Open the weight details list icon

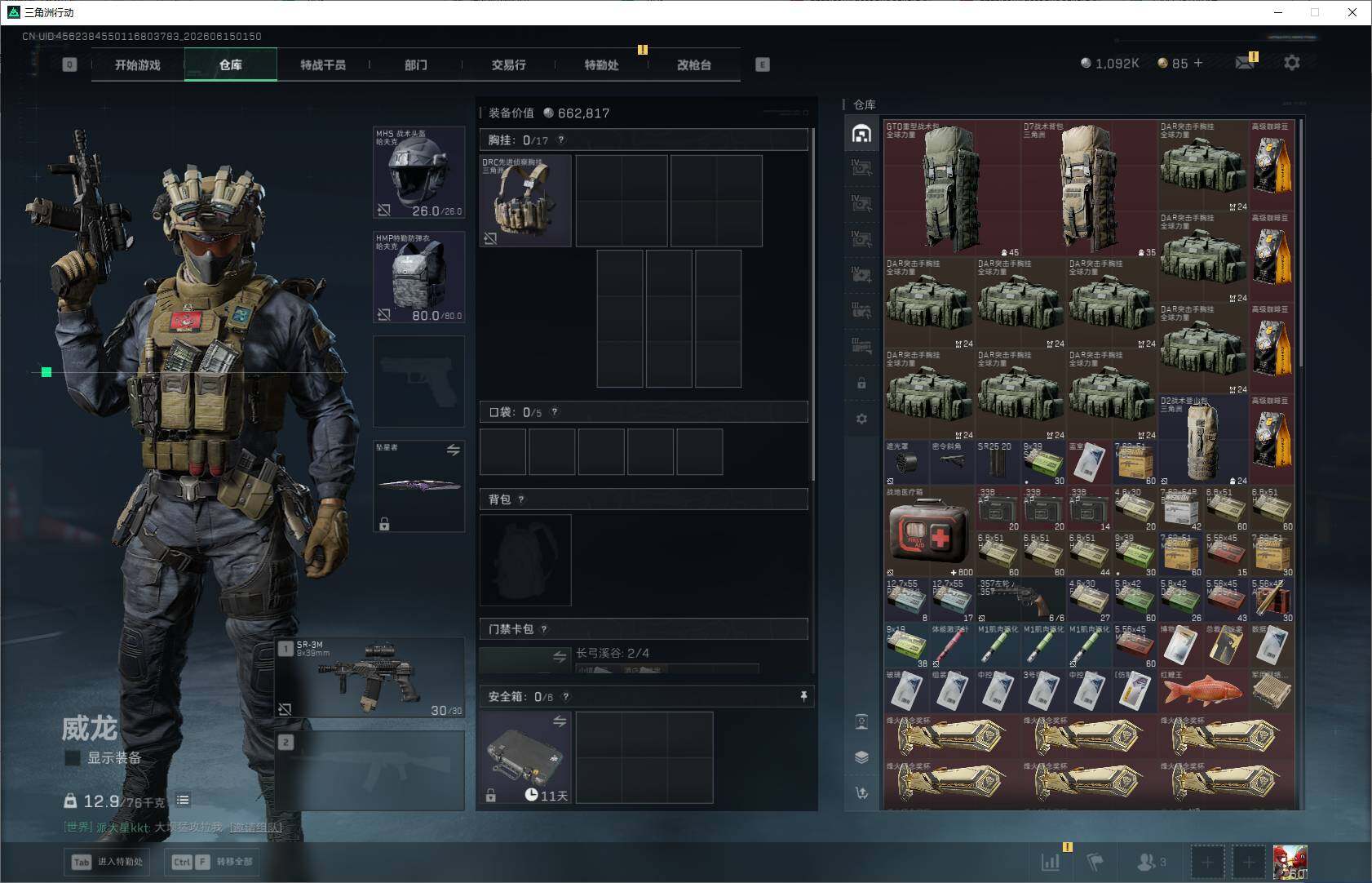183,801
